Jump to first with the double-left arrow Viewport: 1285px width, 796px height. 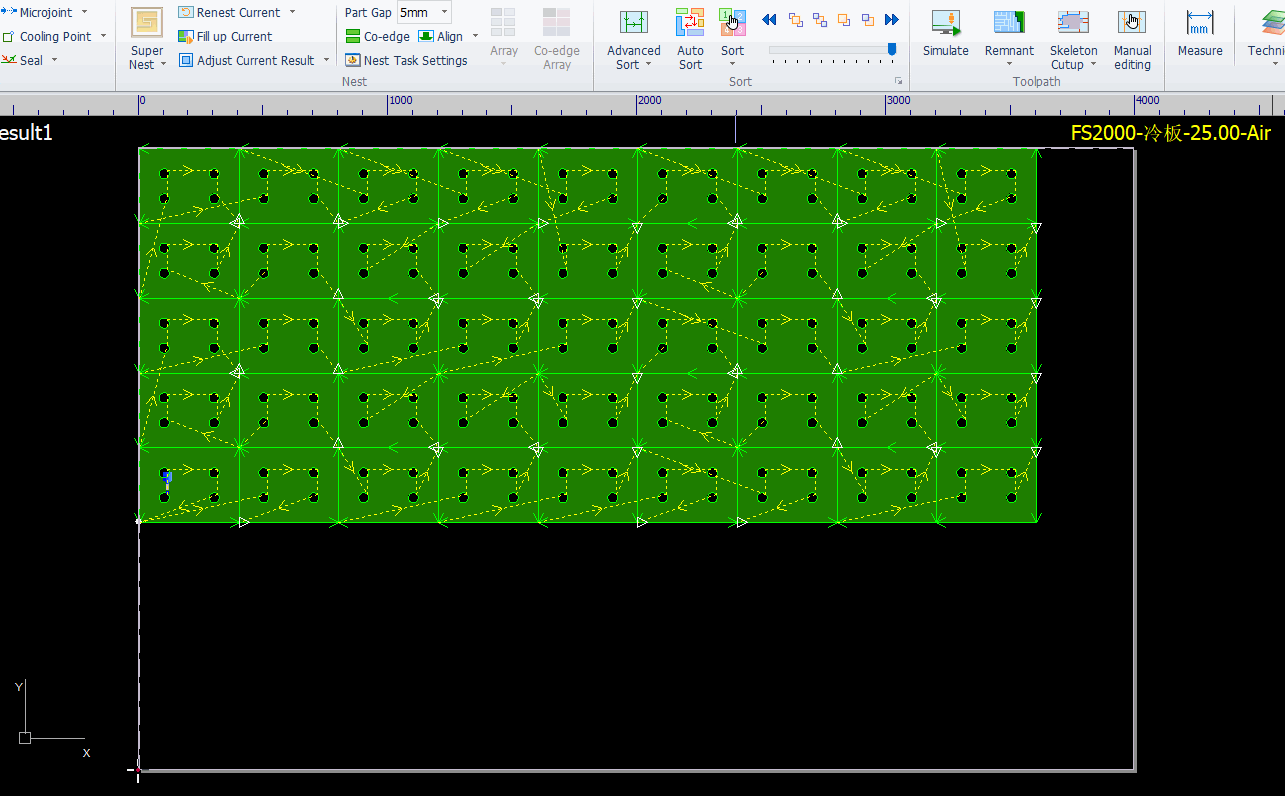pos(769,20)
